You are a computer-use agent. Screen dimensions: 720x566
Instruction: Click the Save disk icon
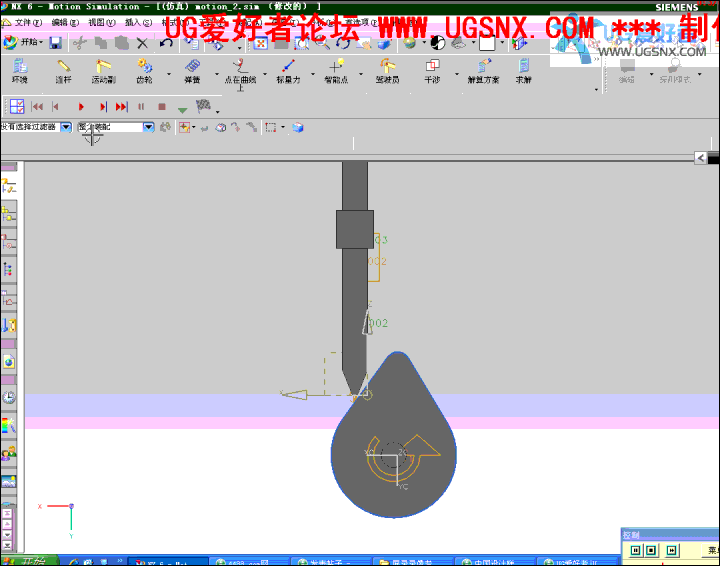coord(56,43)
